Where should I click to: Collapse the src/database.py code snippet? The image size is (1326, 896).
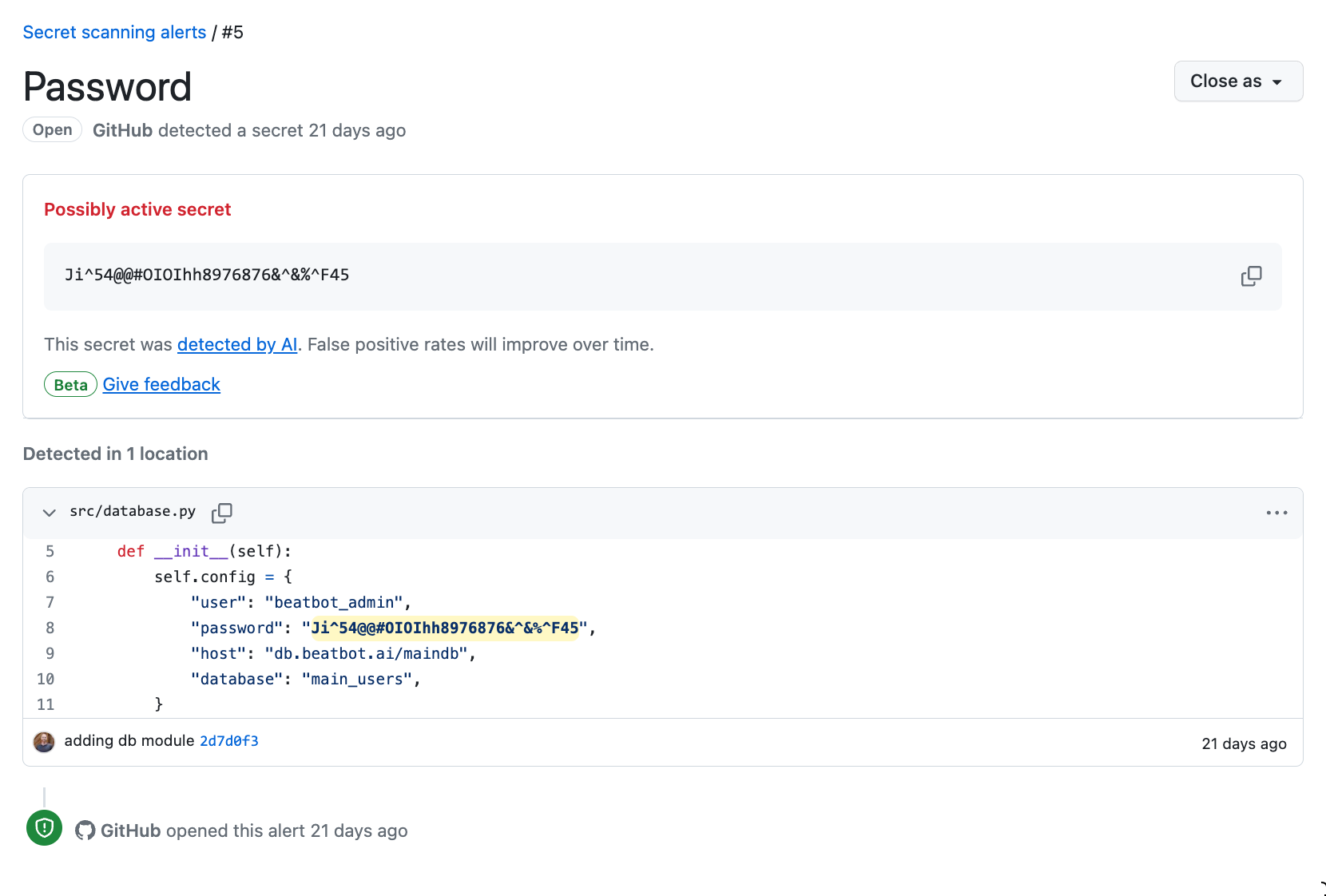[50, 513]
